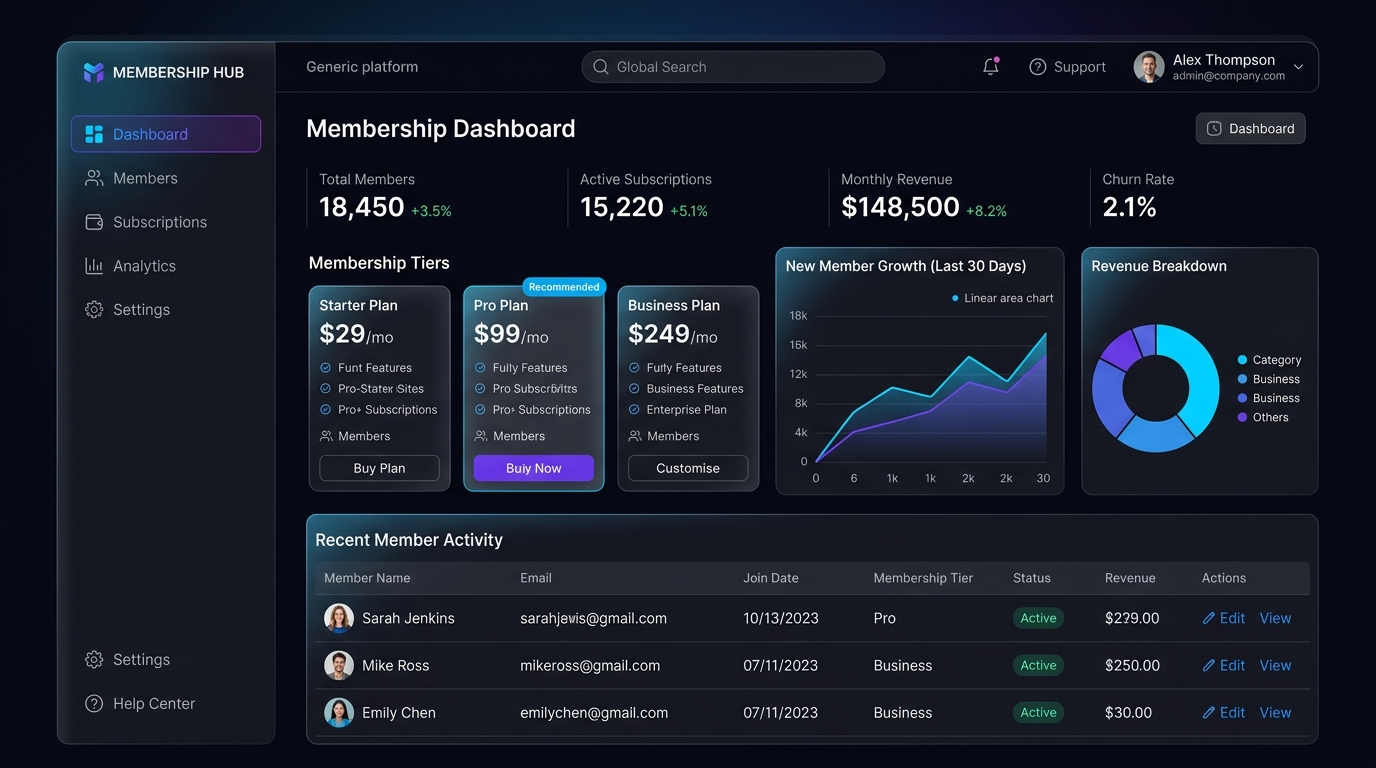Click the email mikeross@gmail.com

tap(590, 666)
